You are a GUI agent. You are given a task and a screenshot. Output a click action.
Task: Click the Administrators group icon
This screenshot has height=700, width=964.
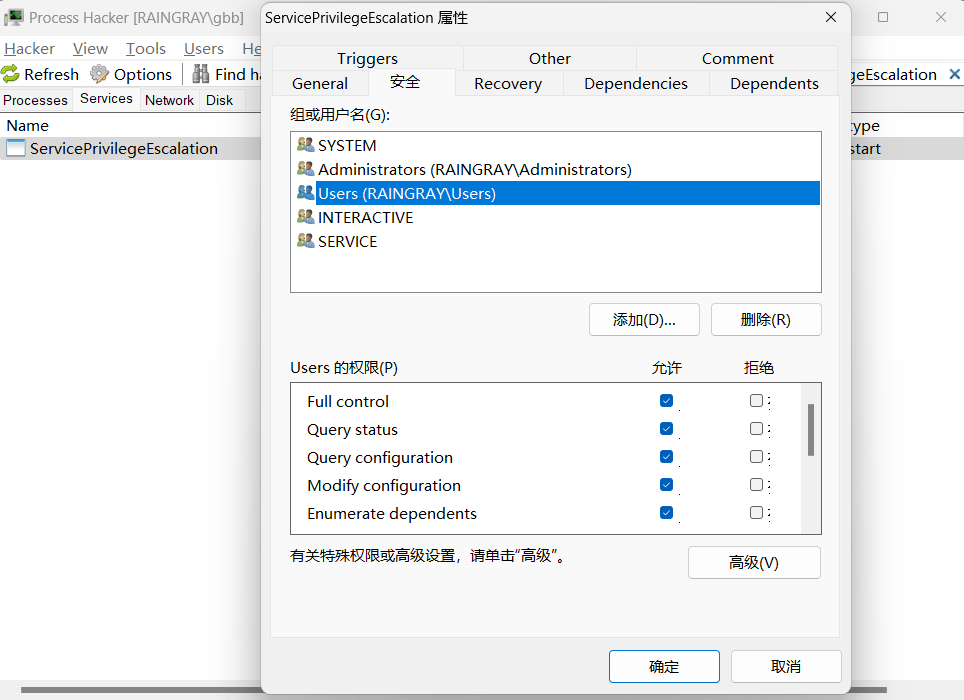point(306,169)
